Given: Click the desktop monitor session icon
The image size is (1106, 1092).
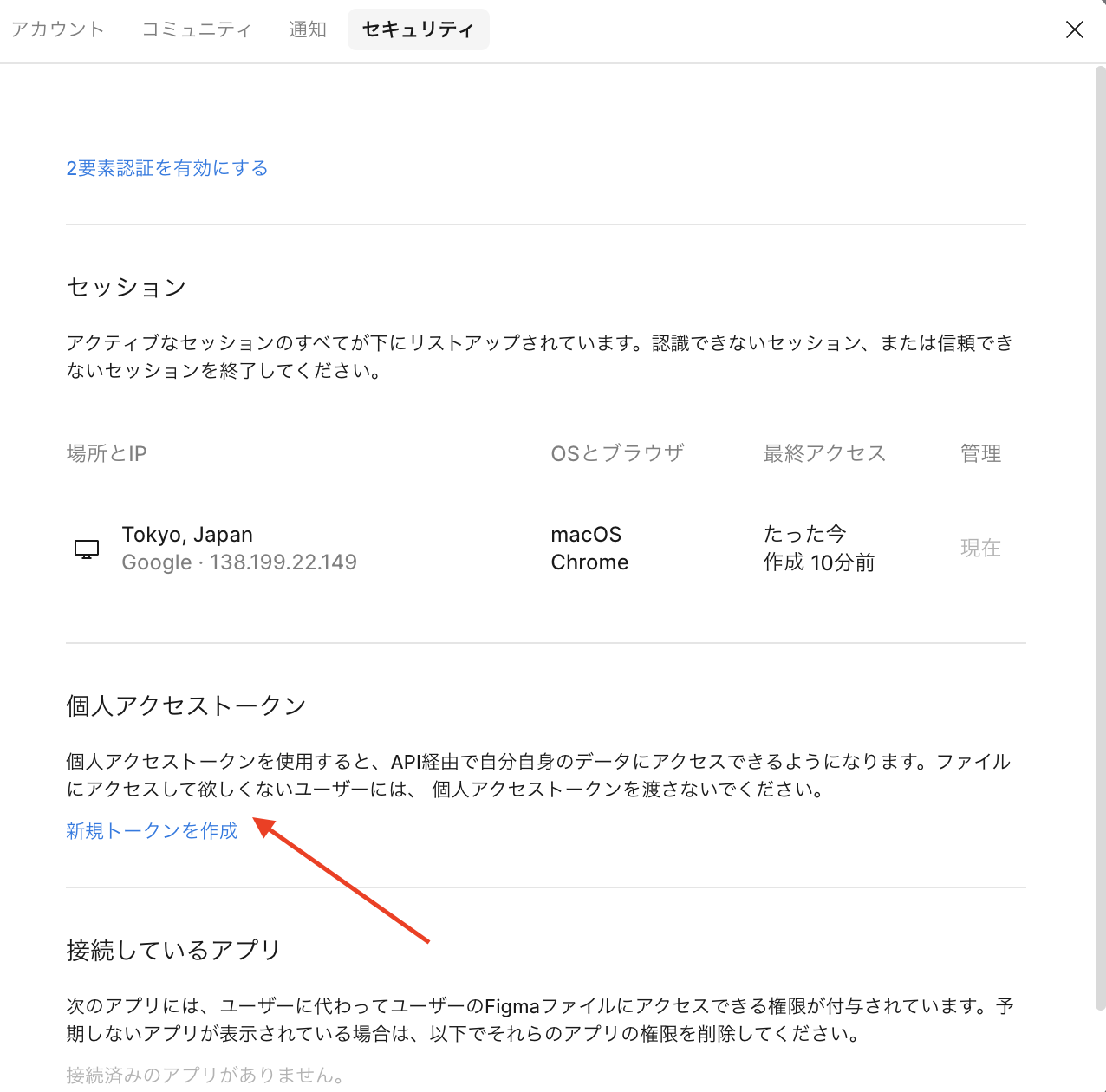Looking at the screenshot, I should pos(87,549).
